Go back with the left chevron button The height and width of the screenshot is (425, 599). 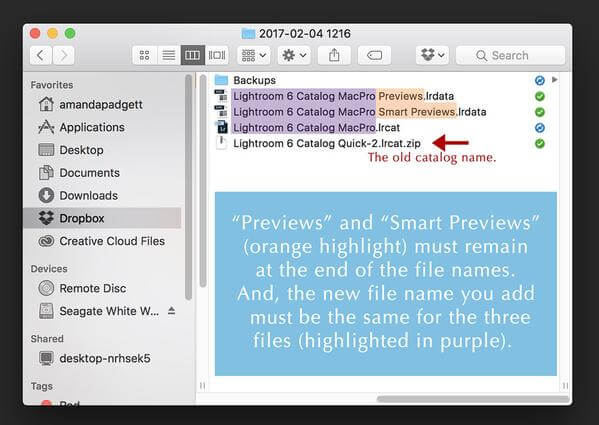point(40,55)
